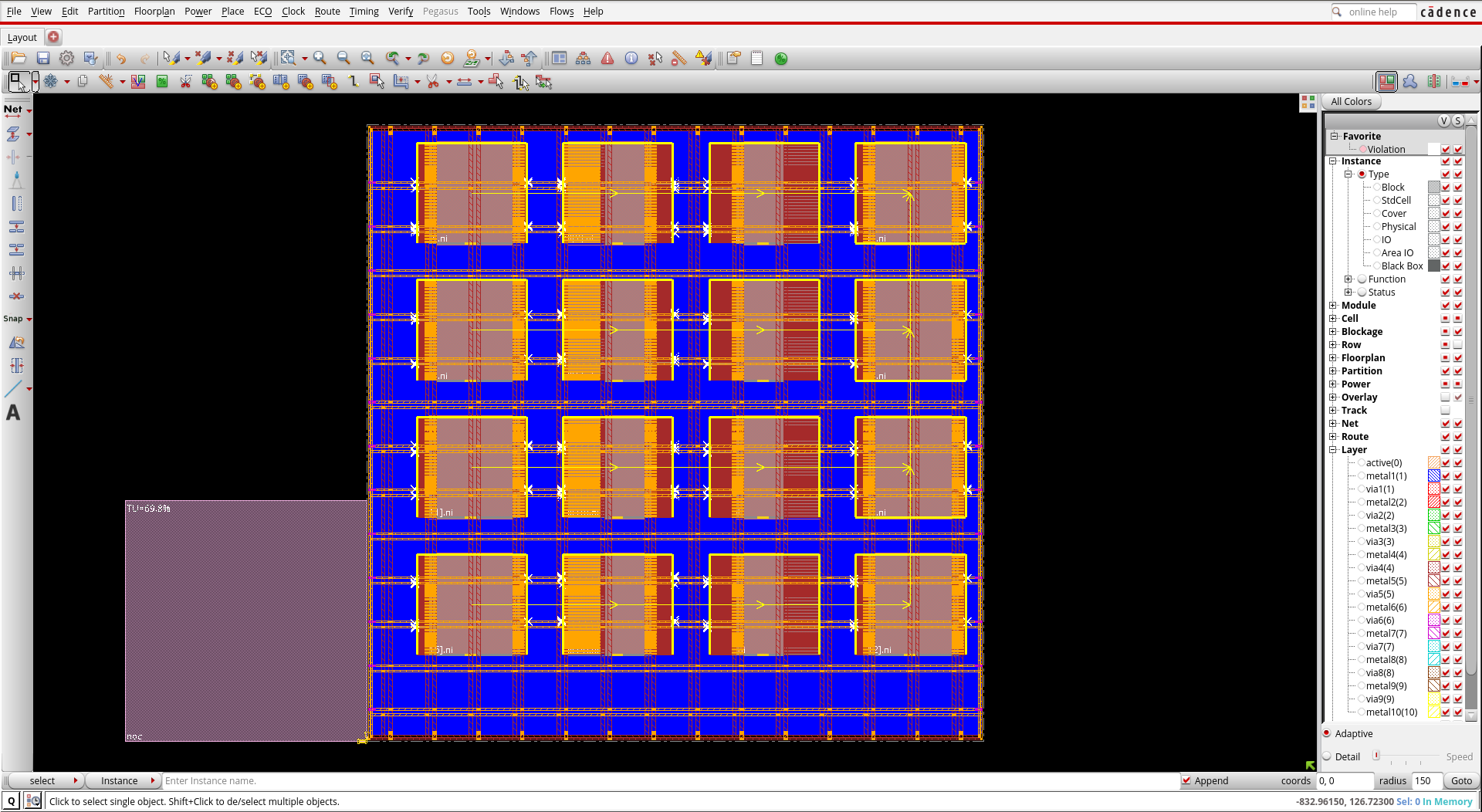Collapse the Layer tree section
1482x812 pixels.
click(1333, 450)
